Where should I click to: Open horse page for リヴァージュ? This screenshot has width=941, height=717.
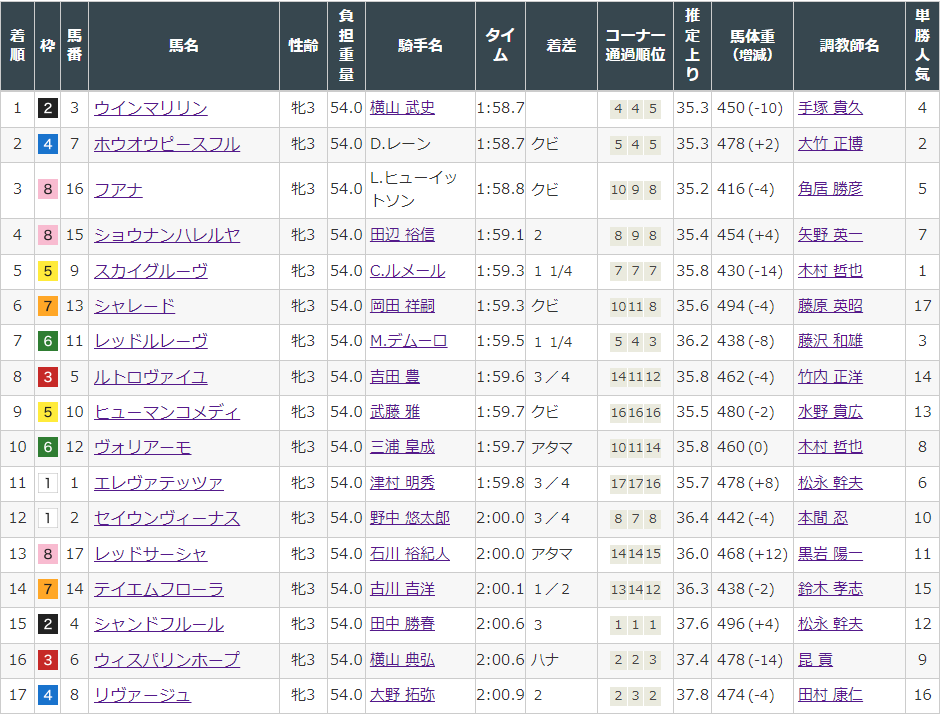pyautogui.click(x=143, y=695)
